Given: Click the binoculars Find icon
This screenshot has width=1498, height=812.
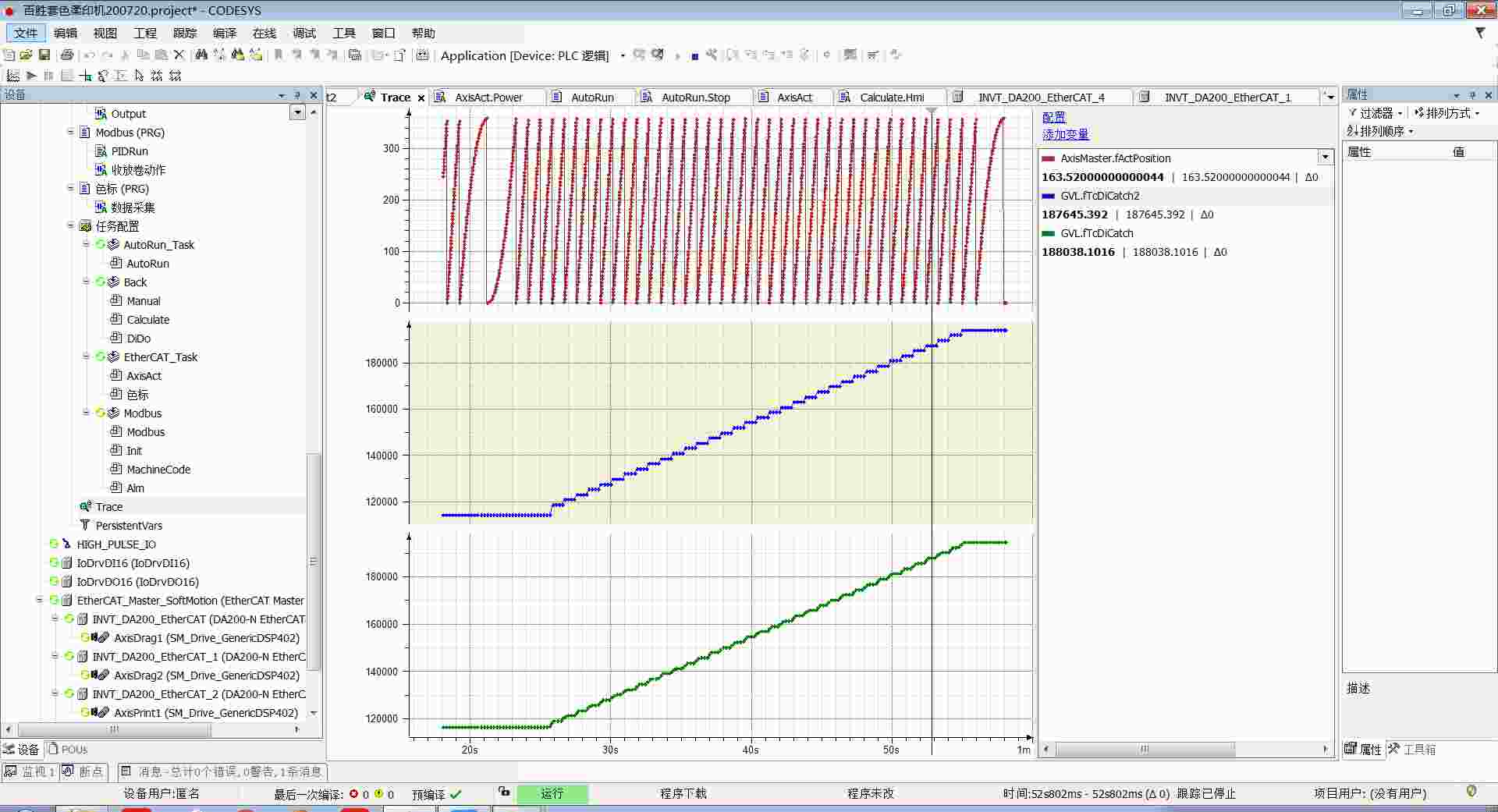Looking at the screenshot, I should (201, 55).
